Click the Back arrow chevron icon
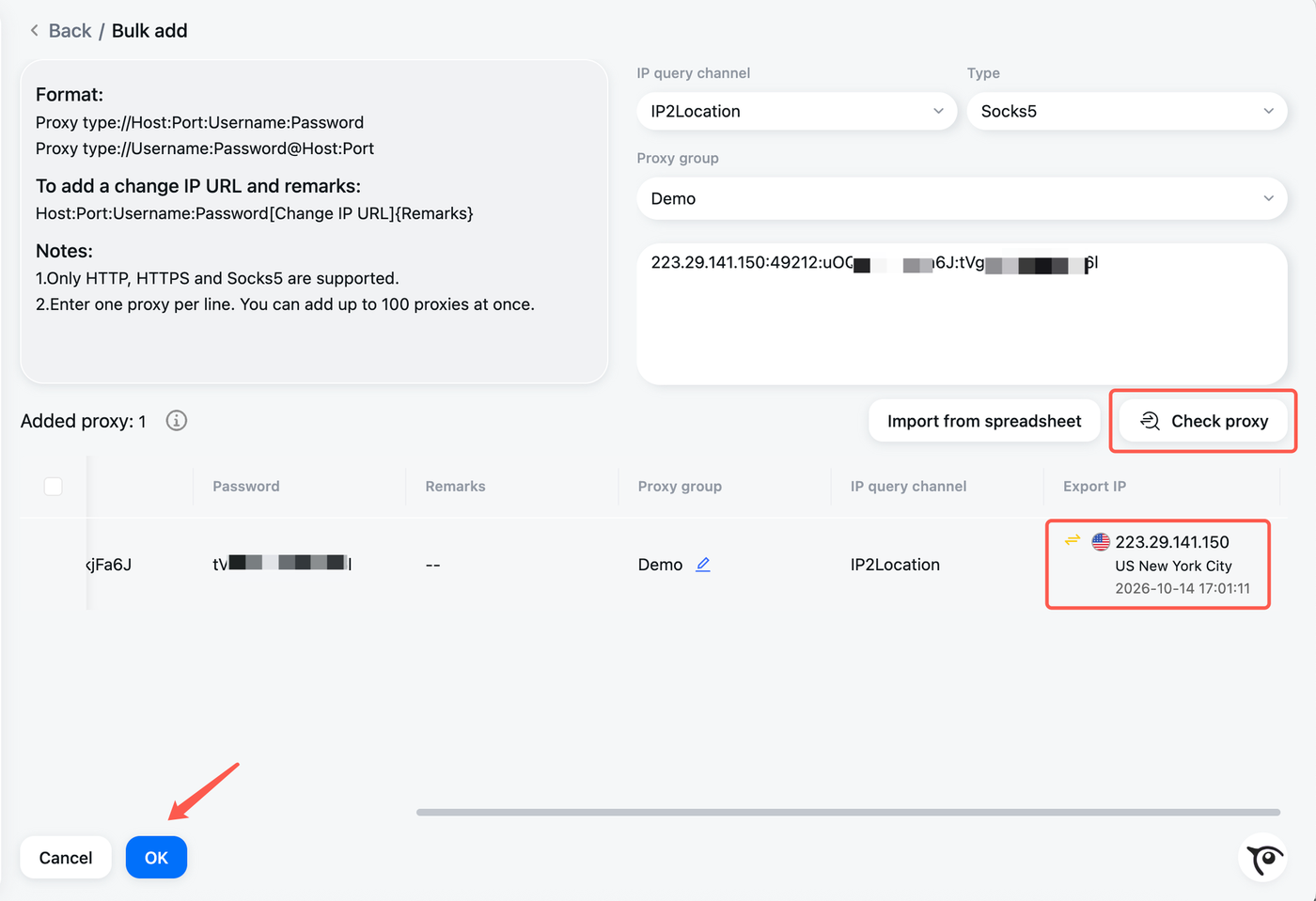 coord(35,31)
